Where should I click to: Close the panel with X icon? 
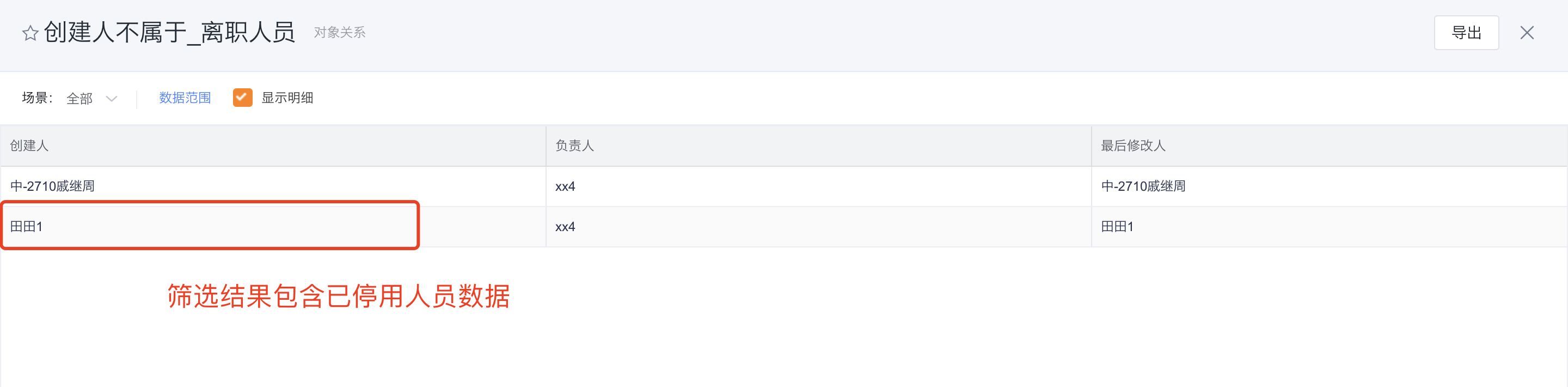[x=1527, y=33]
